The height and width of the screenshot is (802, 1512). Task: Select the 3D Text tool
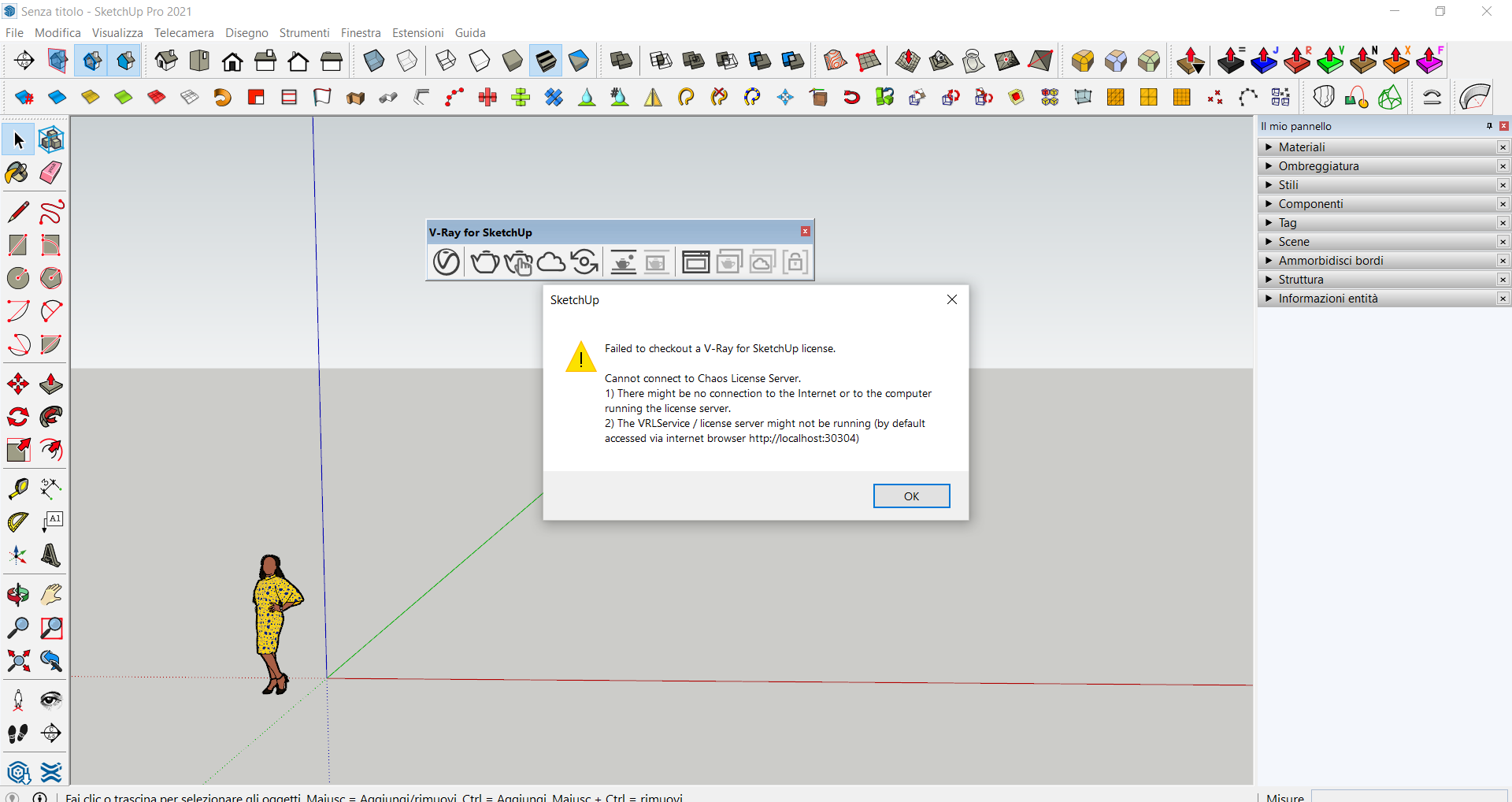[51, 555]
